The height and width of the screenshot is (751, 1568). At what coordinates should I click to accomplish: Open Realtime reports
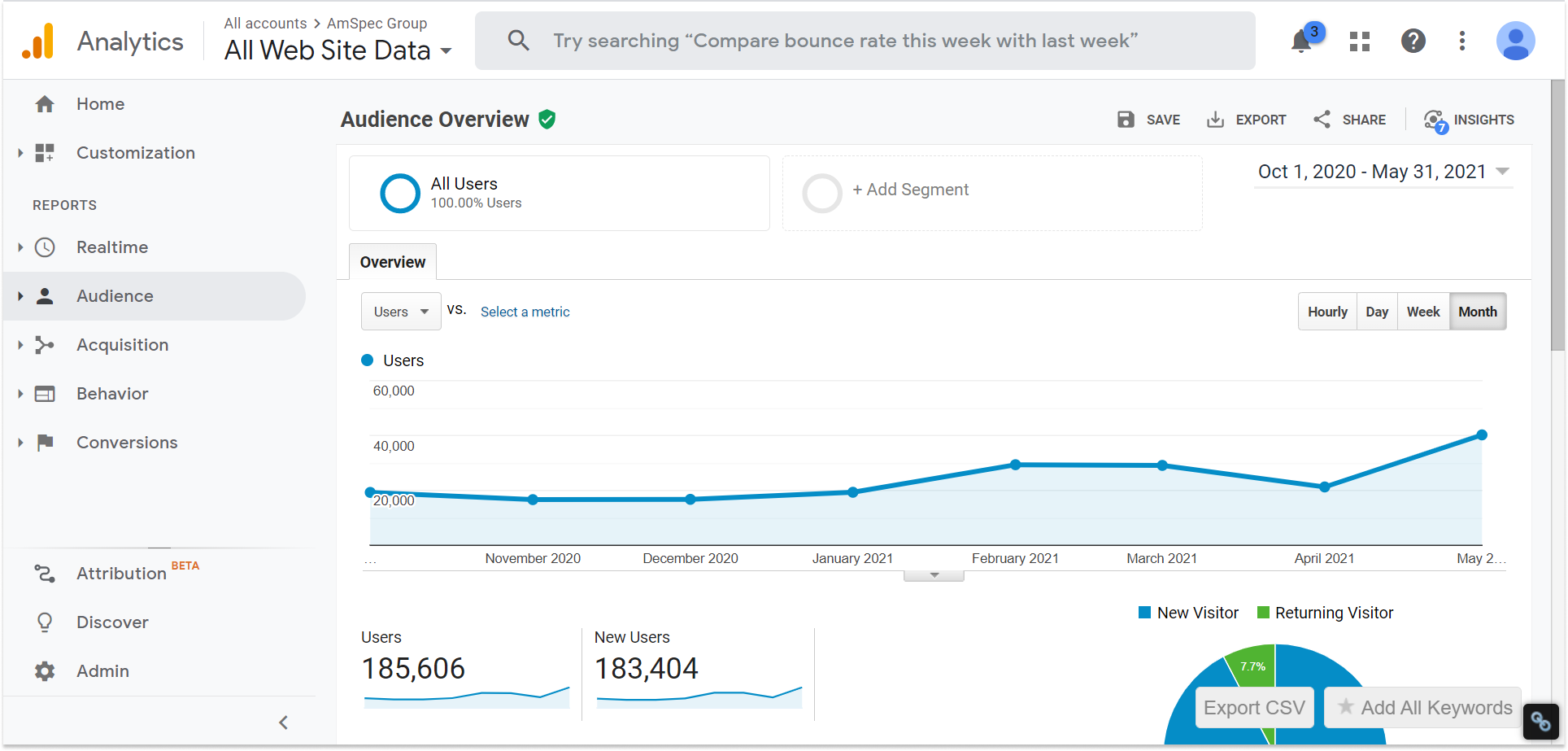tap(112, 247)
